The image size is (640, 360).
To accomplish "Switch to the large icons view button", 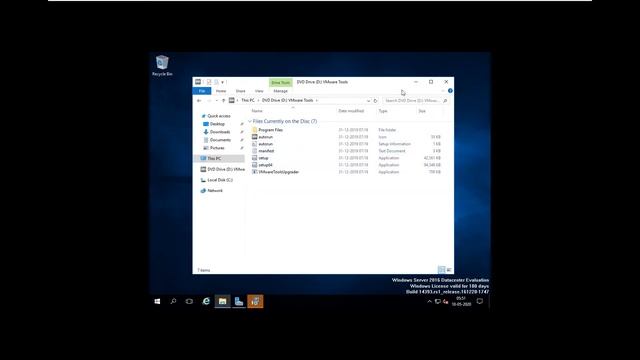I will pos(449,270).
